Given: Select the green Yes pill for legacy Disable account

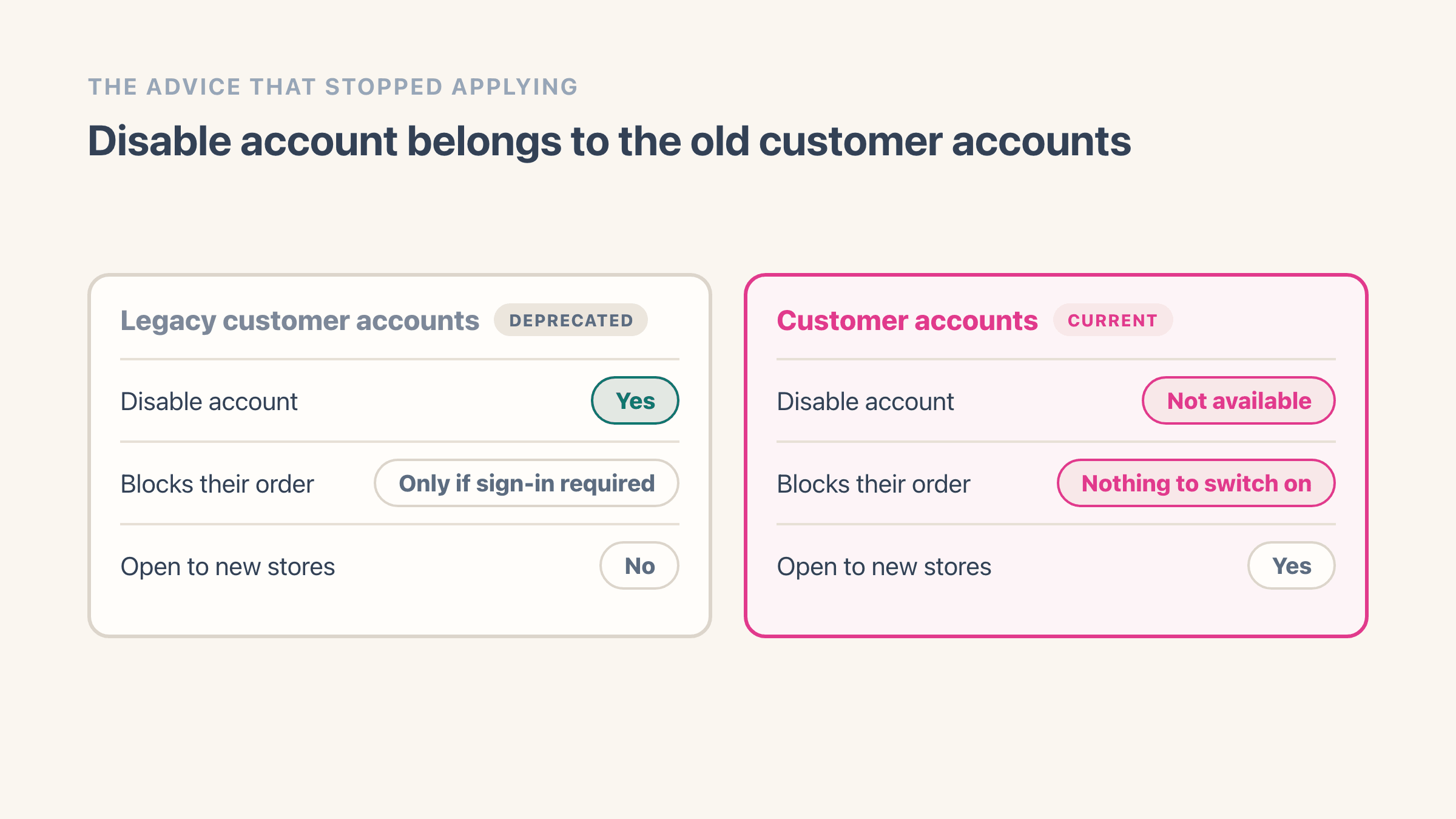Looking at the screenshot, I should (x=635, y=400).
